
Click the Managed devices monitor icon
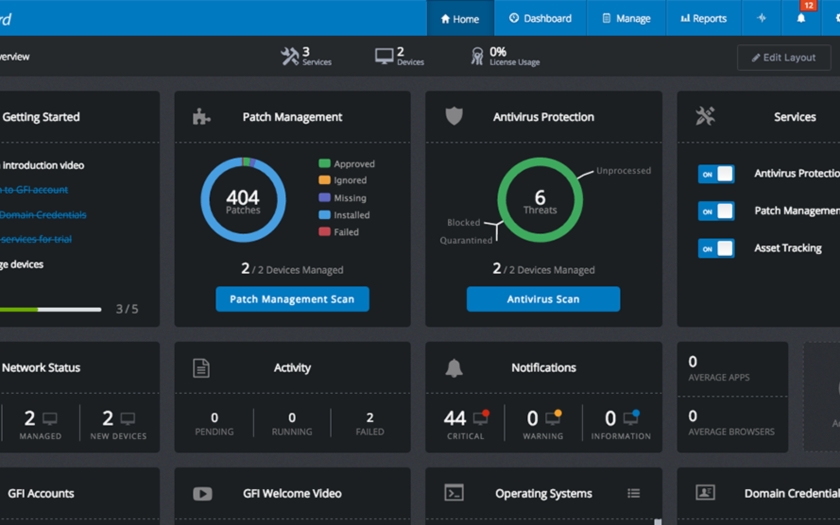pos(50,418)
